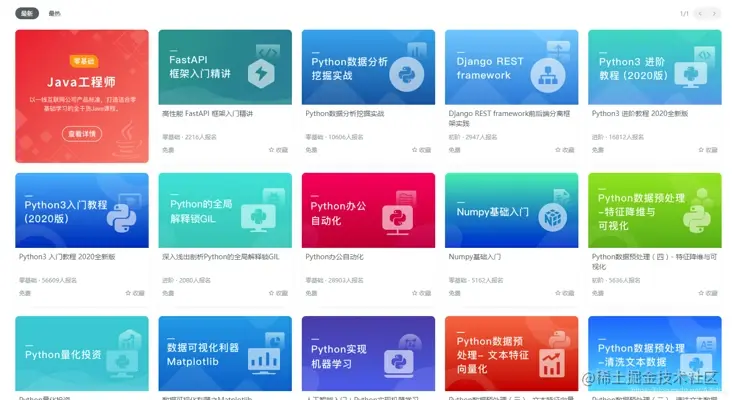Click title link Python3 进阶教程 2020全新版
This screenshot has height=400, width=732.
(x=640, y=113)
